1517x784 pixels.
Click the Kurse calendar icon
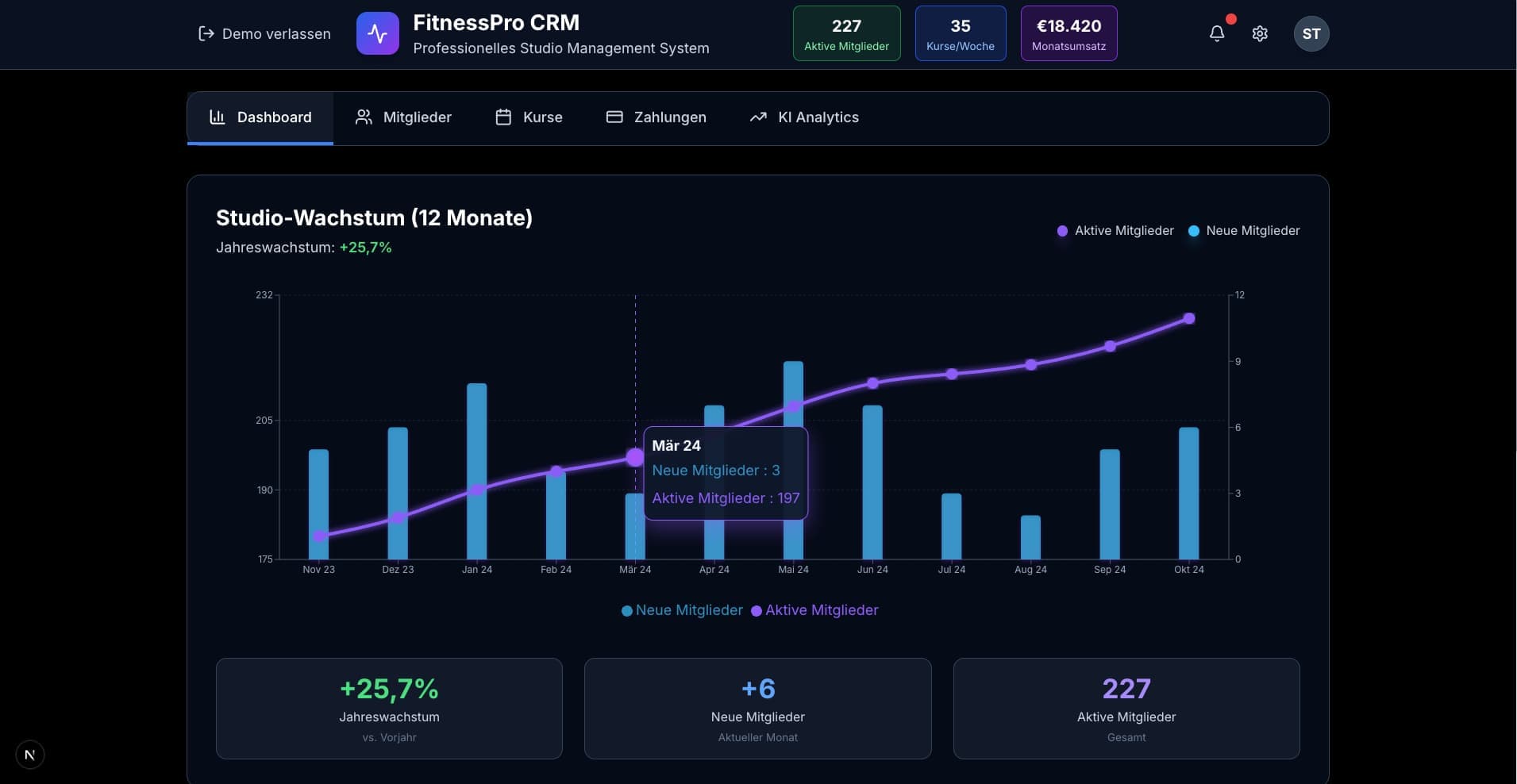pyautogui.click(x=503, y=117)
